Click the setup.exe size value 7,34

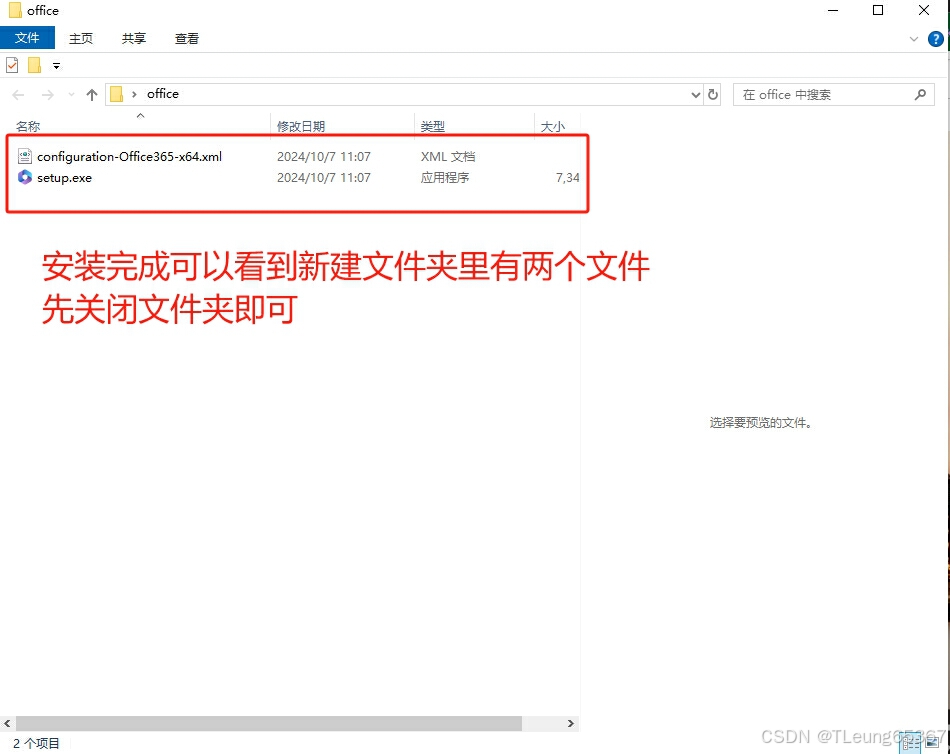click(567, 178)
